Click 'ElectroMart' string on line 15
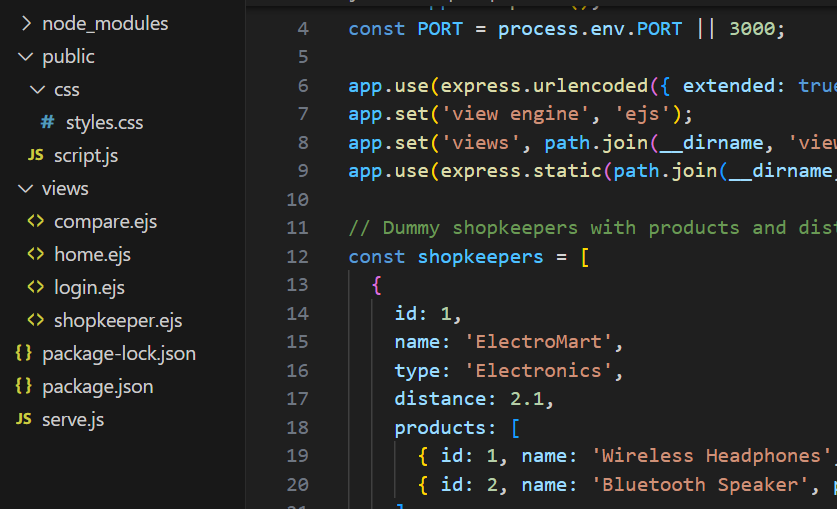The image size is (837, 509). pos(538,342)
